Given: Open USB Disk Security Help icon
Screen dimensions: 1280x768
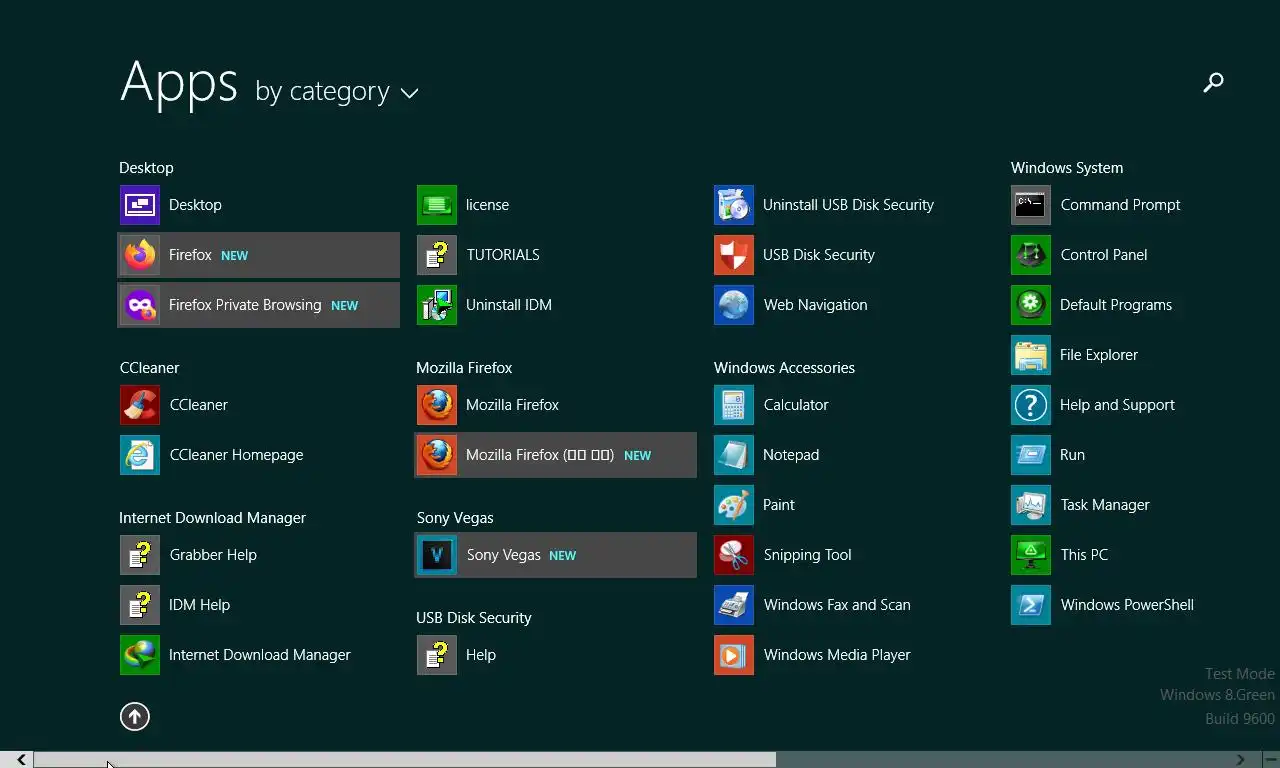Looking at the screenshot, I should tap(437, 655).
